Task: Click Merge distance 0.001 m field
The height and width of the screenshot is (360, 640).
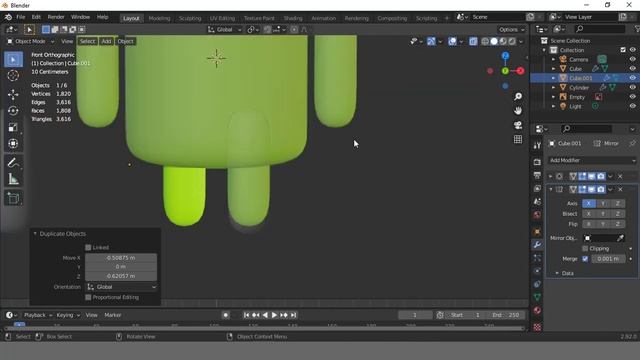Action: click(608, 259)
